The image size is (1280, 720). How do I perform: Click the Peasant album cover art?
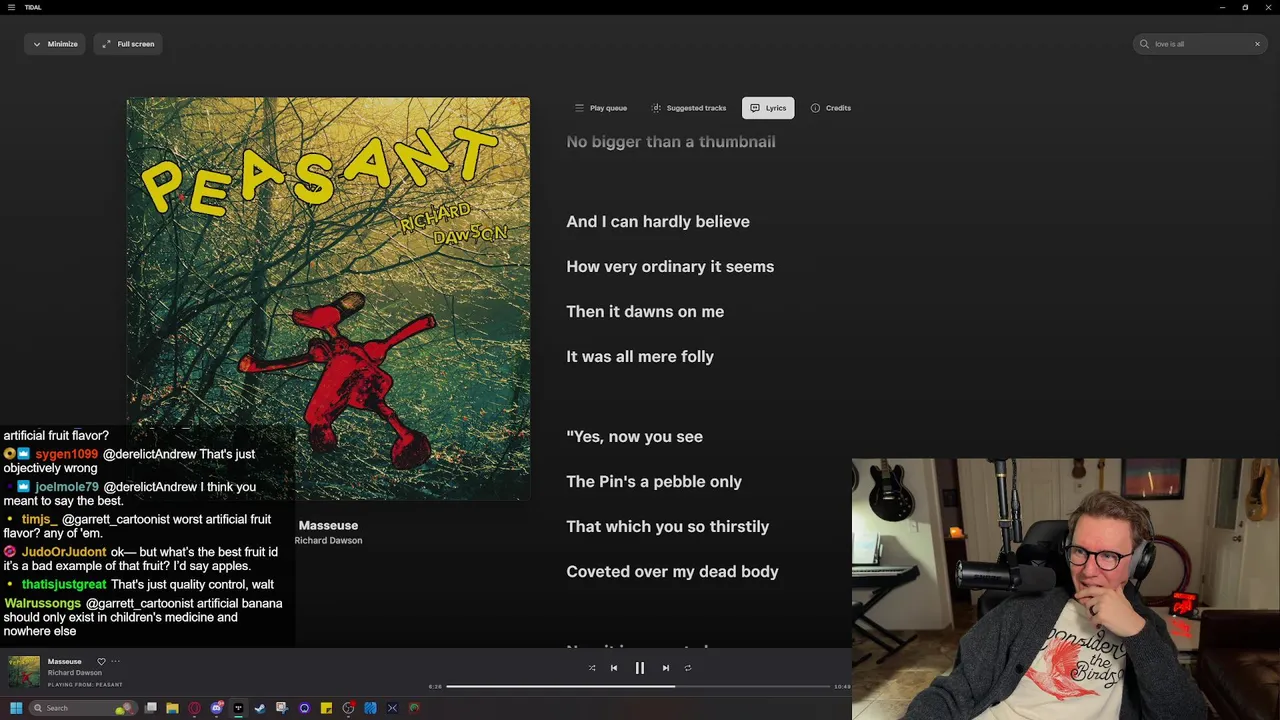pyautogui.click(x=328, y=299)
